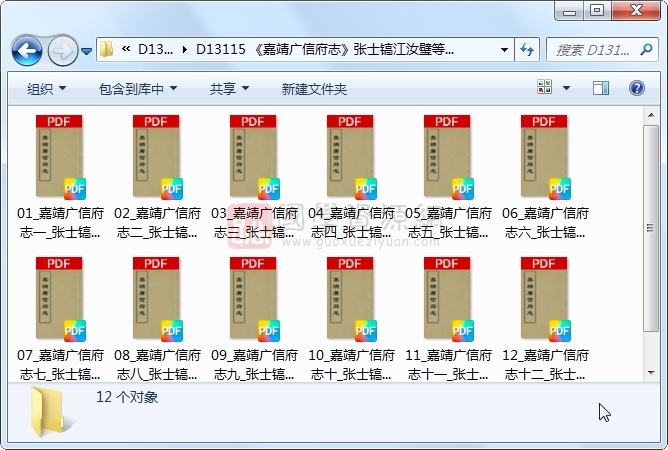Change view with the view icon
Viewport: 668px width, 450px height.
544,87
